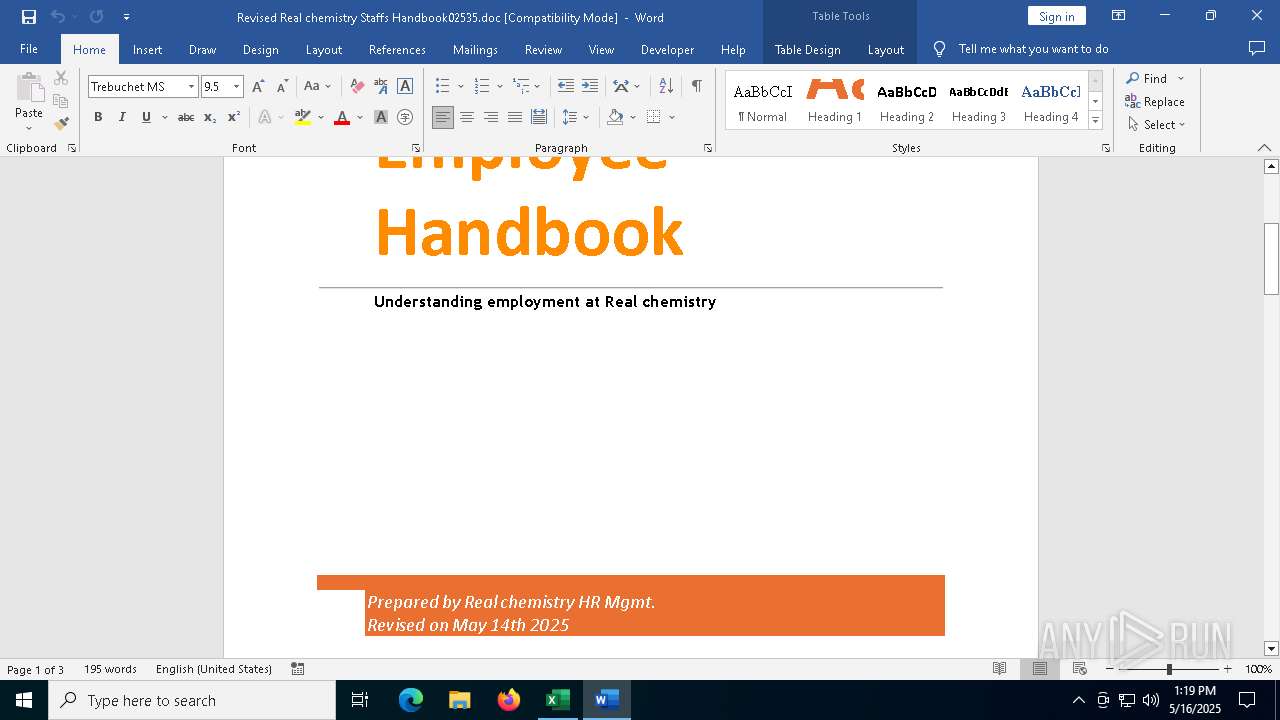Increase font size with Grow Font
The height and width of the screenshot is (720, 1280).
(x=258, y=87)
